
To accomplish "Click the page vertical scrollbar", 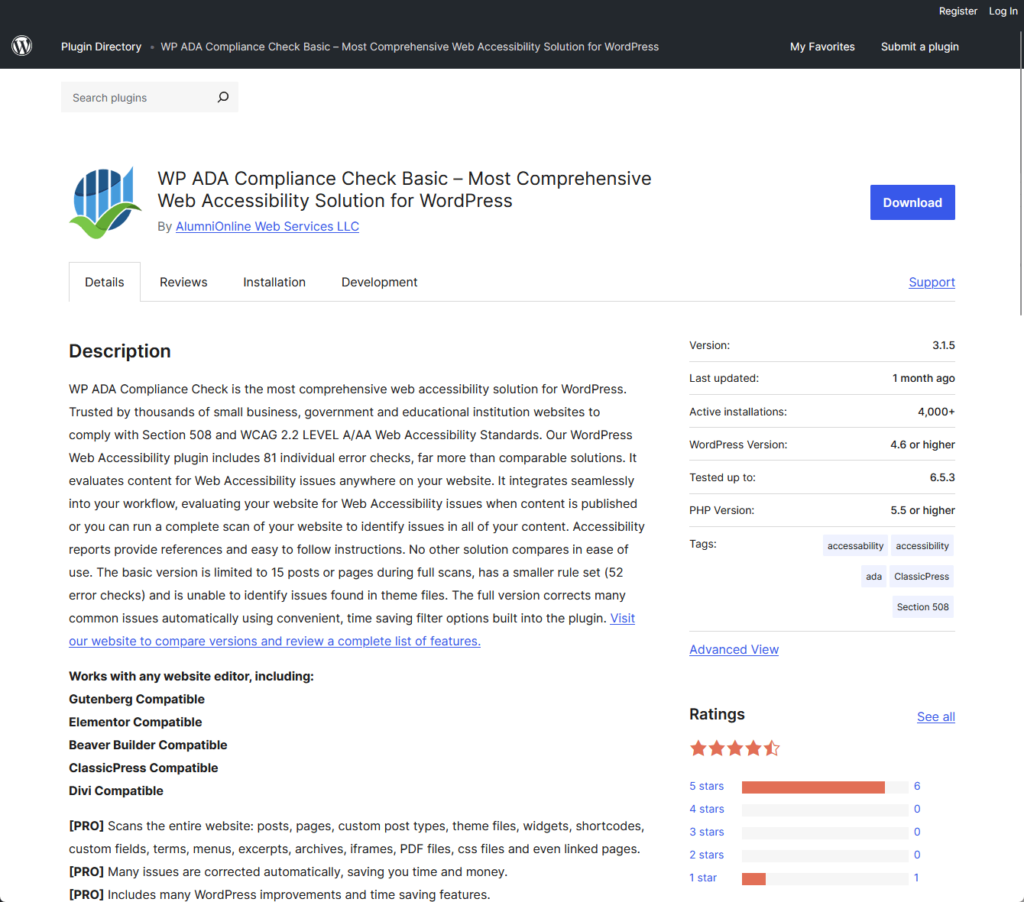I will coord(1021,172).
